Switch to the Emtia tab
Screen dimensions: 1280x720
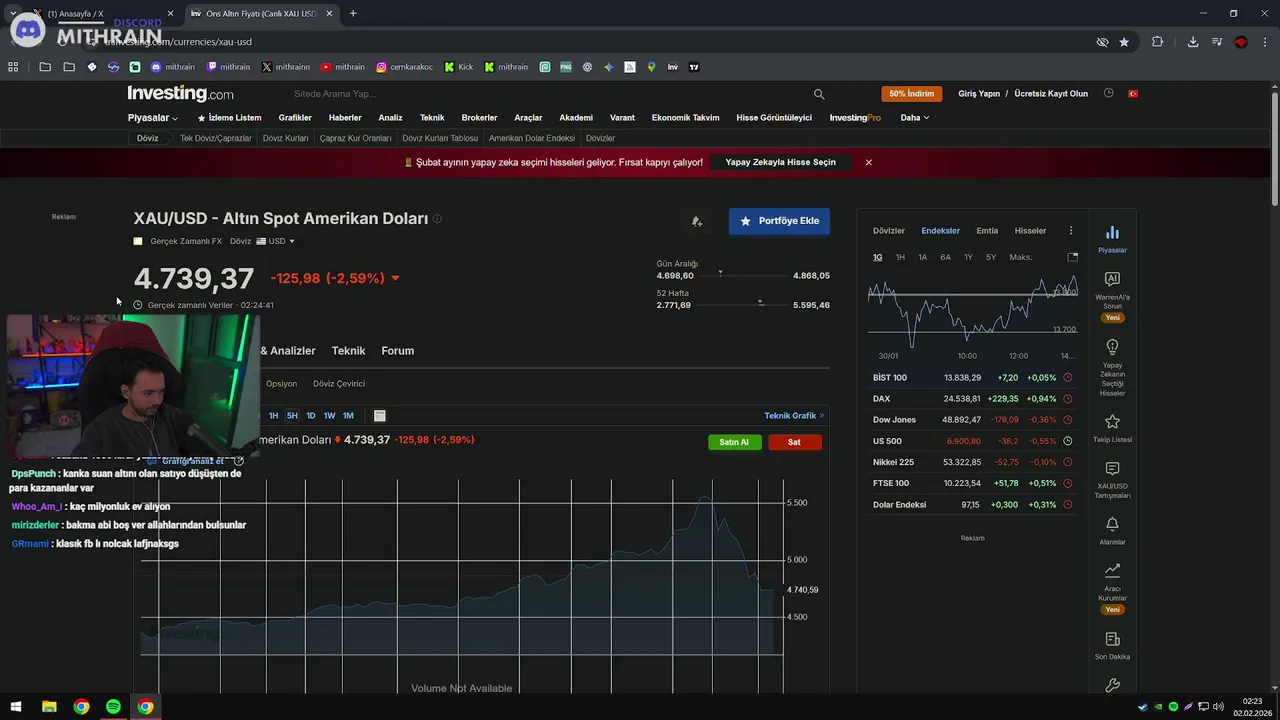[987, 231]
